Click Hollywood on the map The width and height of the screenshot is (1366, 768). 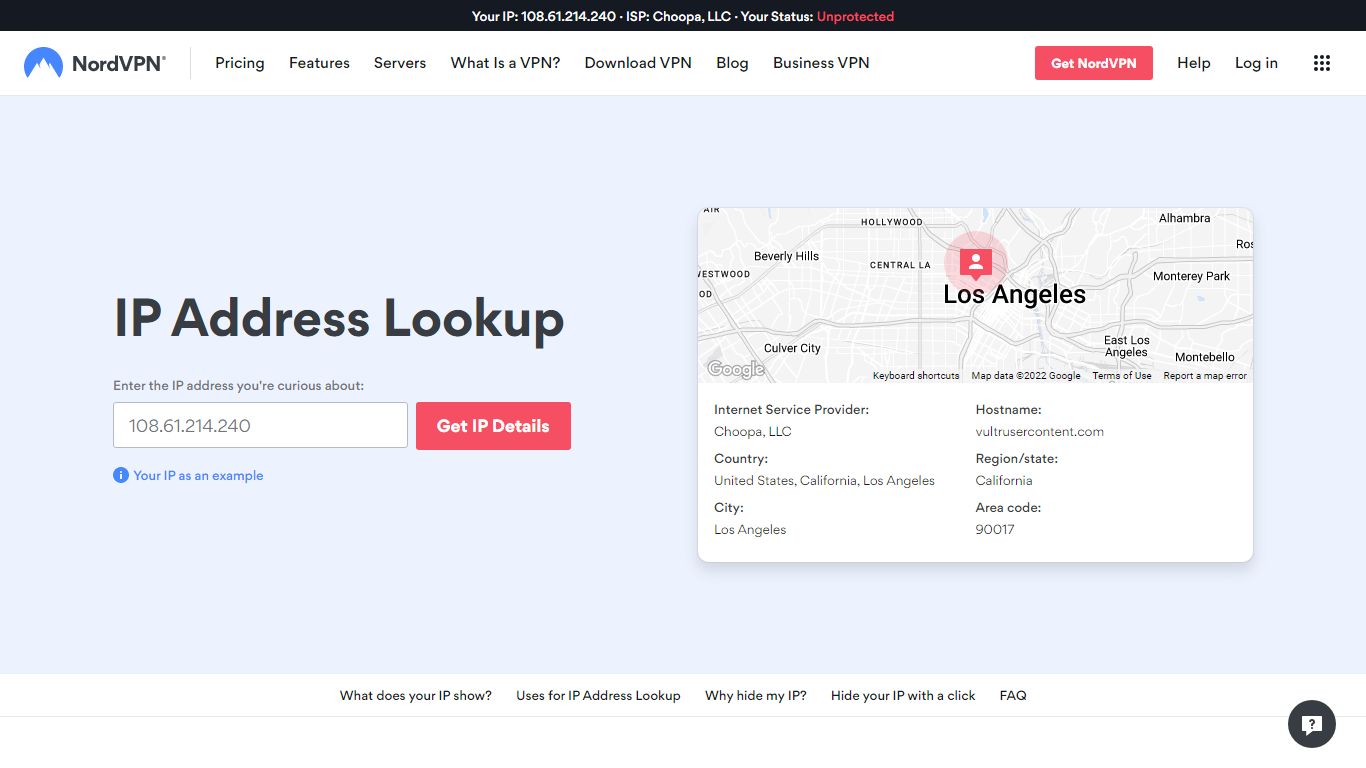click(892, 222)
